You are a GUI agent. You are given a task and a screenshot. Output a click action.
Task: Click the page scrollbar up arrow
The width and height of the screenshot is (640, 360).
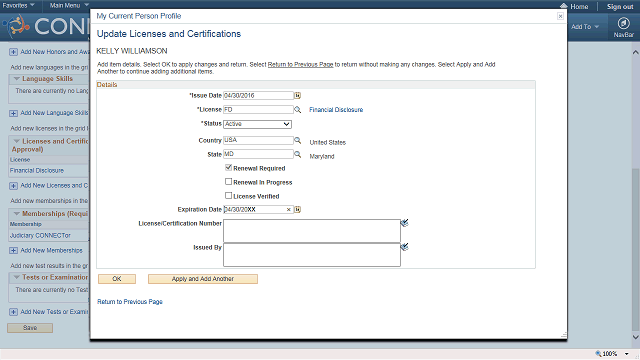click(635, 52)
